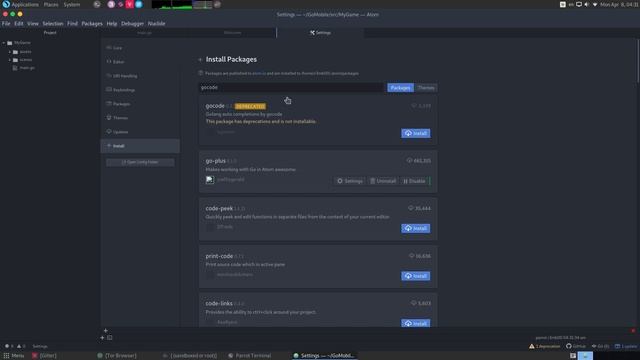Image resolution: width=640 pixels, height=360 pixels.
Task: Open Git panel from status bar
Action: pyautogui.click(x=600, y=346)
